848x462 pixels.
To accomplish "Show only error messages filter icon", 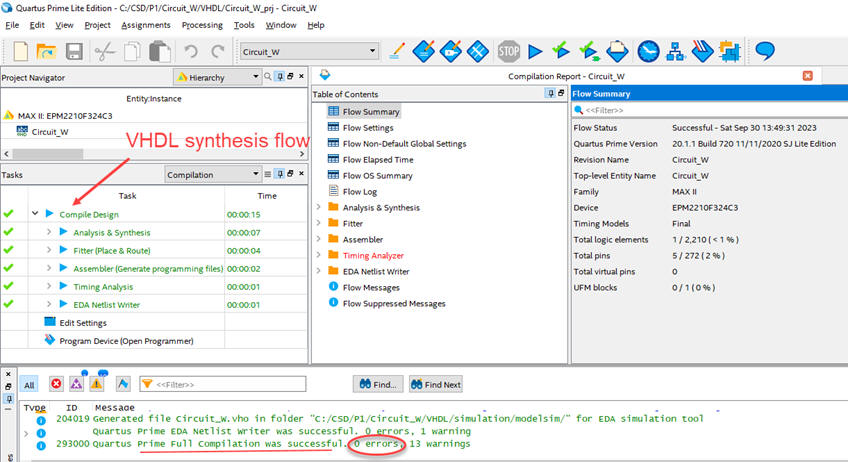I will pyautogui.click(x=56, y=384).
